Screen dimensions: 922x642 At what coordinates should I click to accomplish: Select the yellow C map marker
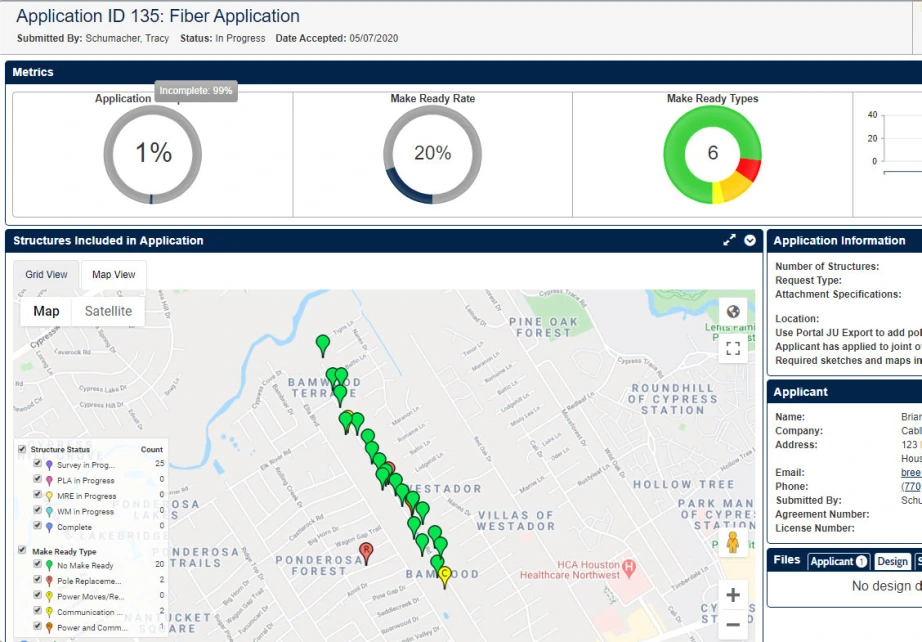coord(445,576)
